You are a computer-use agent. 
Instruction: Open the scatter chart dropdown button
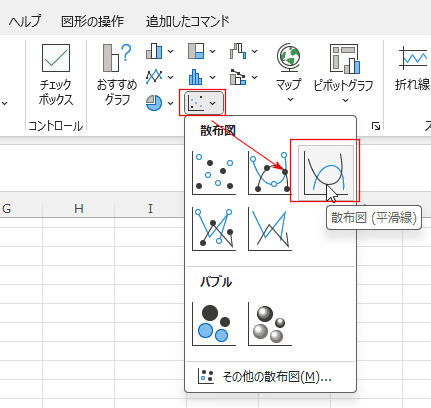(203, 103)
